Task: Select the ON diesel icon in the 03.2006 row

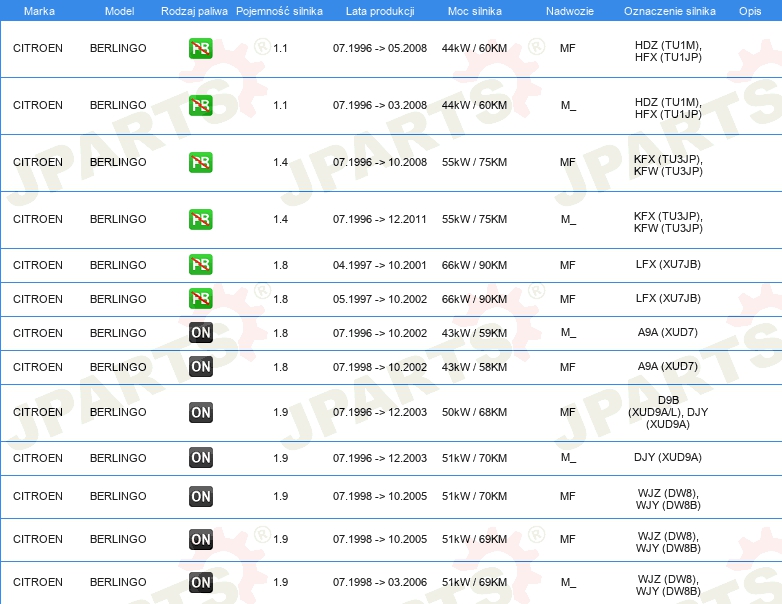Action: click(200, 582)
